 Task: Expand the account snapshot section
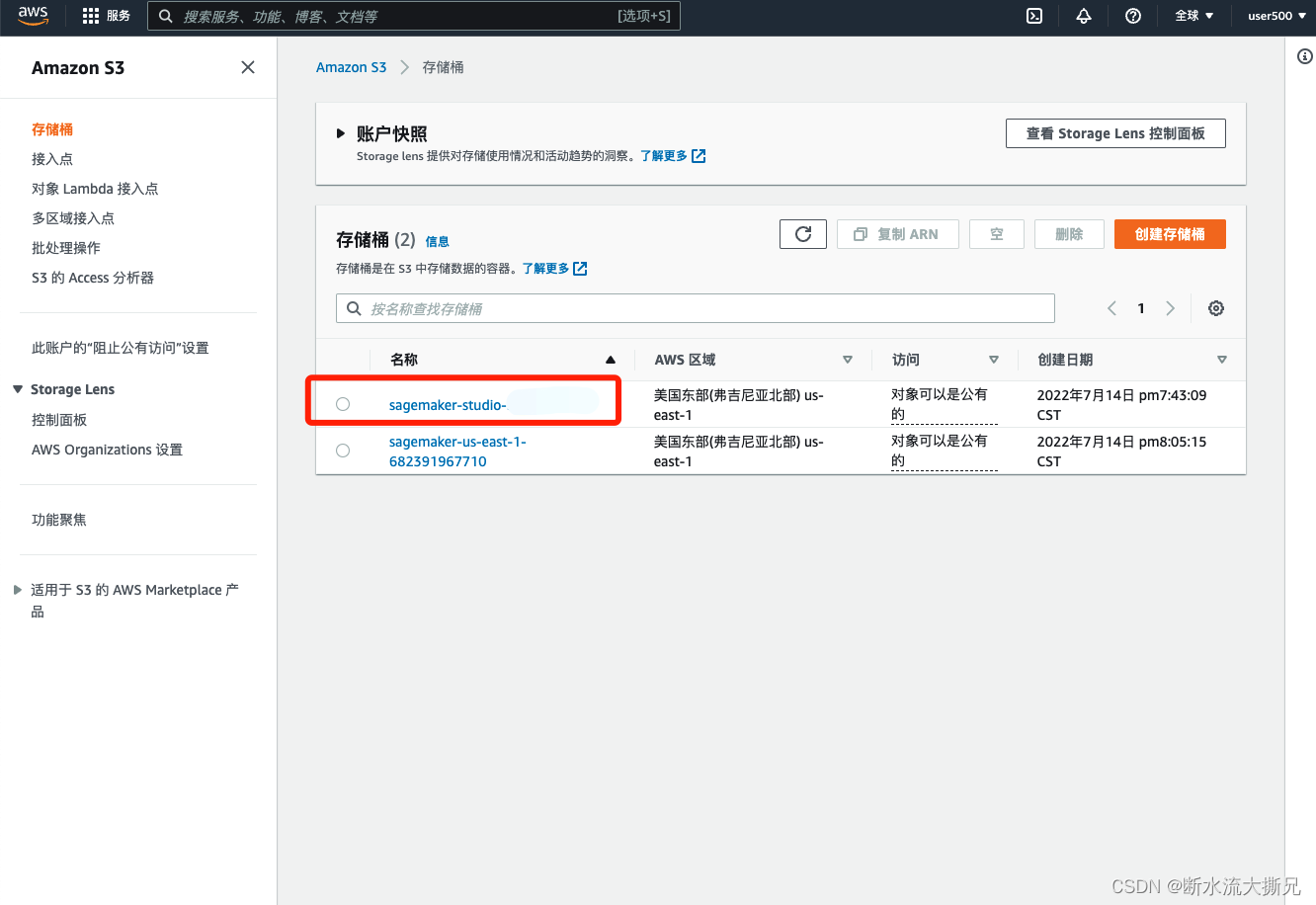click(x=341, y=133)
